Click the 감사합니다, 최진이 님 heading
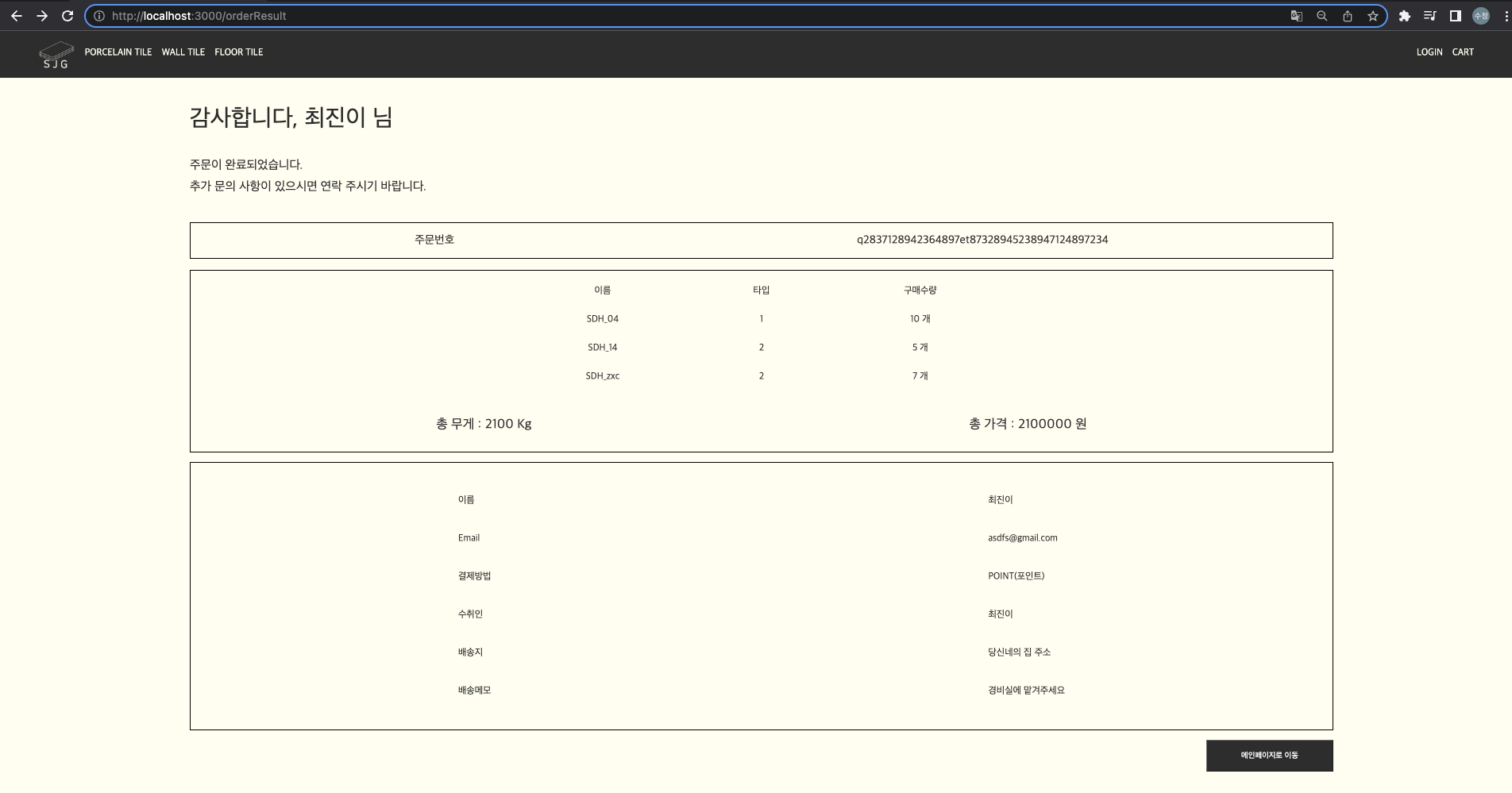Image resolution: width=1512 pixels, height=793 pixels. [x=291, y=117]
